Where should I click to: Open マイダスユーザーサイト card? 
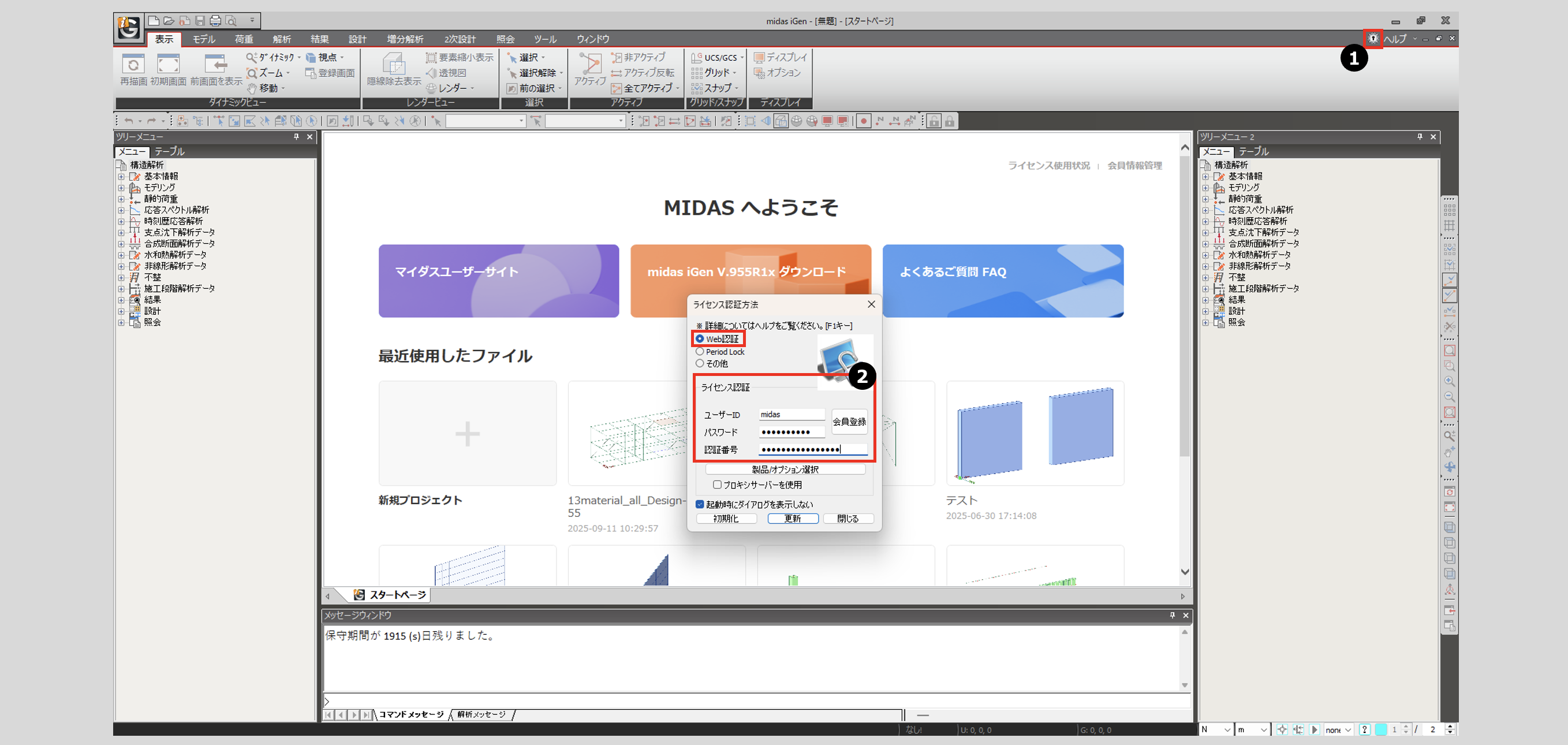499,281
